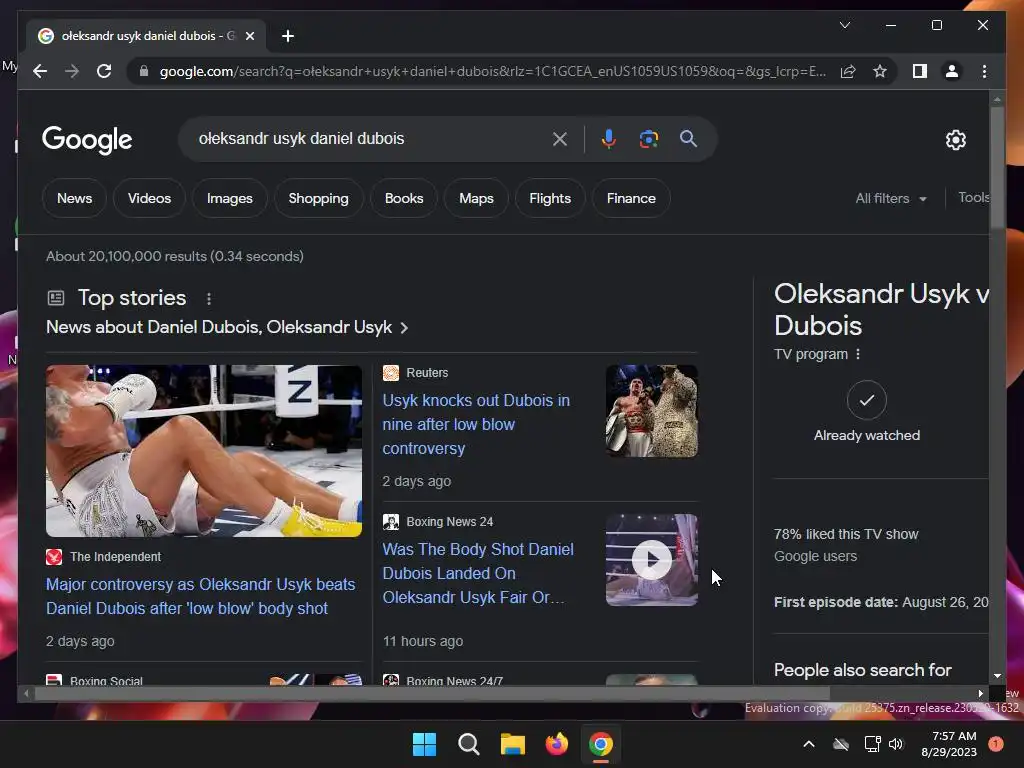Share this page from address bar
Image resolution: width=1024 pixels, height=768 pixels.
tap(848, 71)
